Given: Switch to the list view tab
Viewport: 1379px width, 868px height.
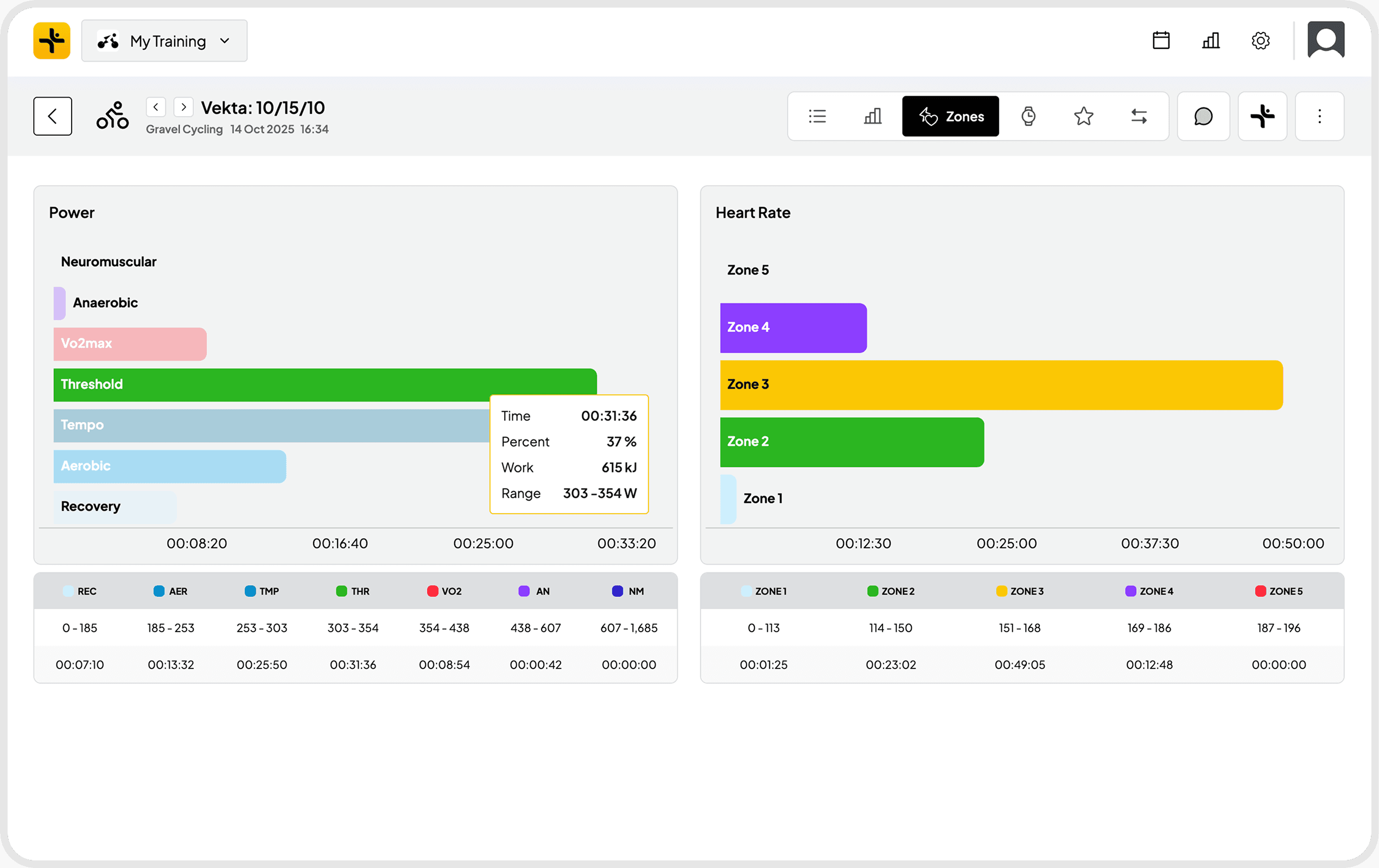Looking at the screenshot, I should tap(817, 116).
